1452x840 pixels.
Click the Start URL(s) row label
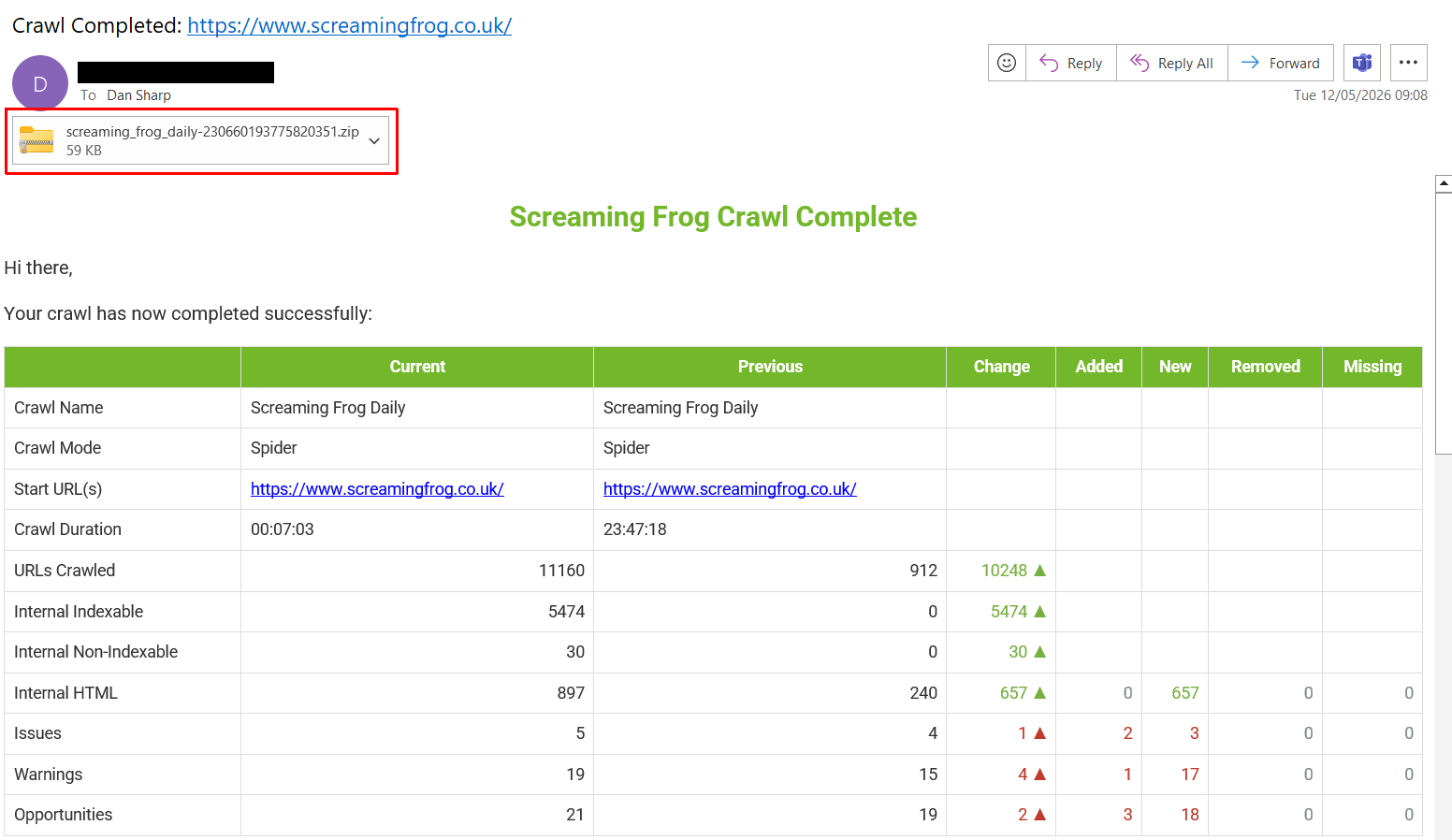pos(58,488)
